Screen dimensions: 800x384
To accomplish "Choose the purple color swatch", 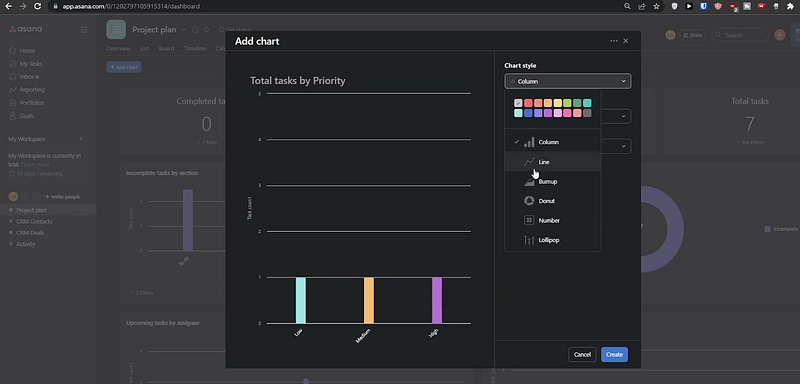I will click(x=548, y=113).
